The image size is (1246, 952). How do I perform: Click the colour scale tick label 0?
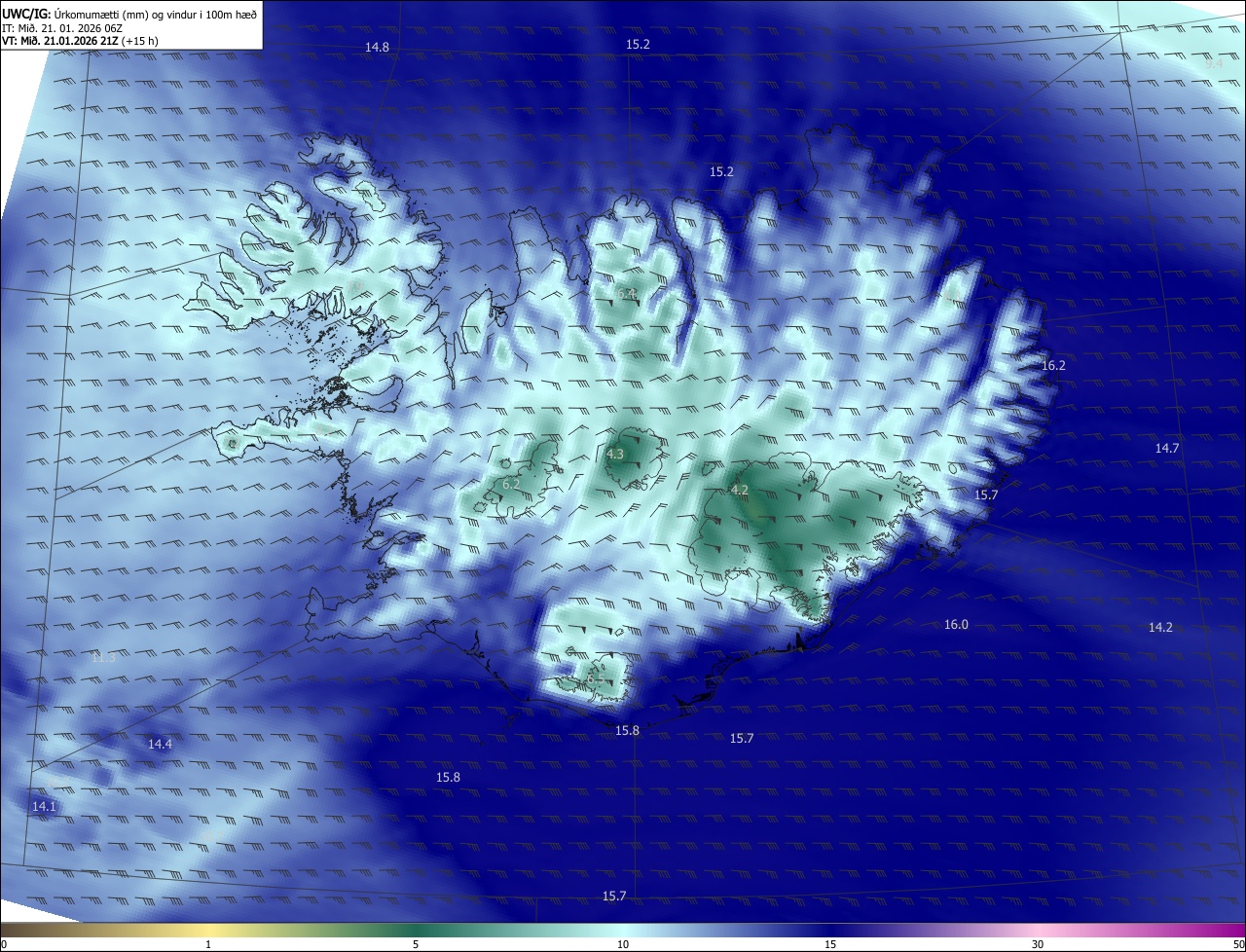[4, 945]
